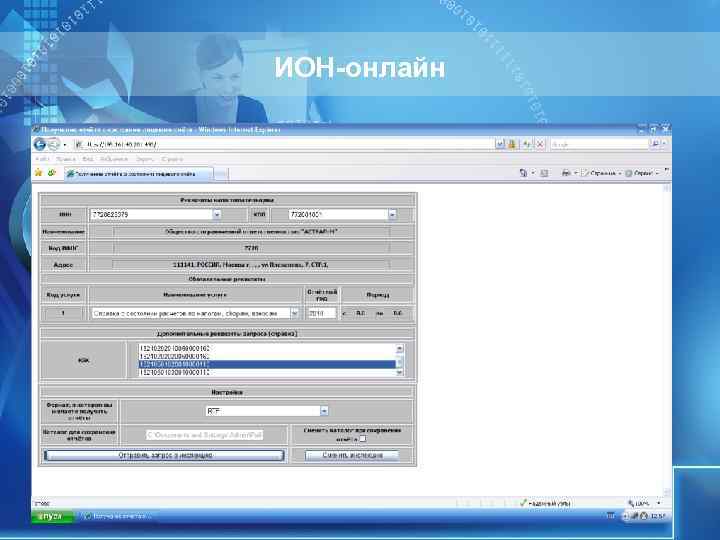Click the report save folder path field
The image size is (720, 540).
pos(205,434)
